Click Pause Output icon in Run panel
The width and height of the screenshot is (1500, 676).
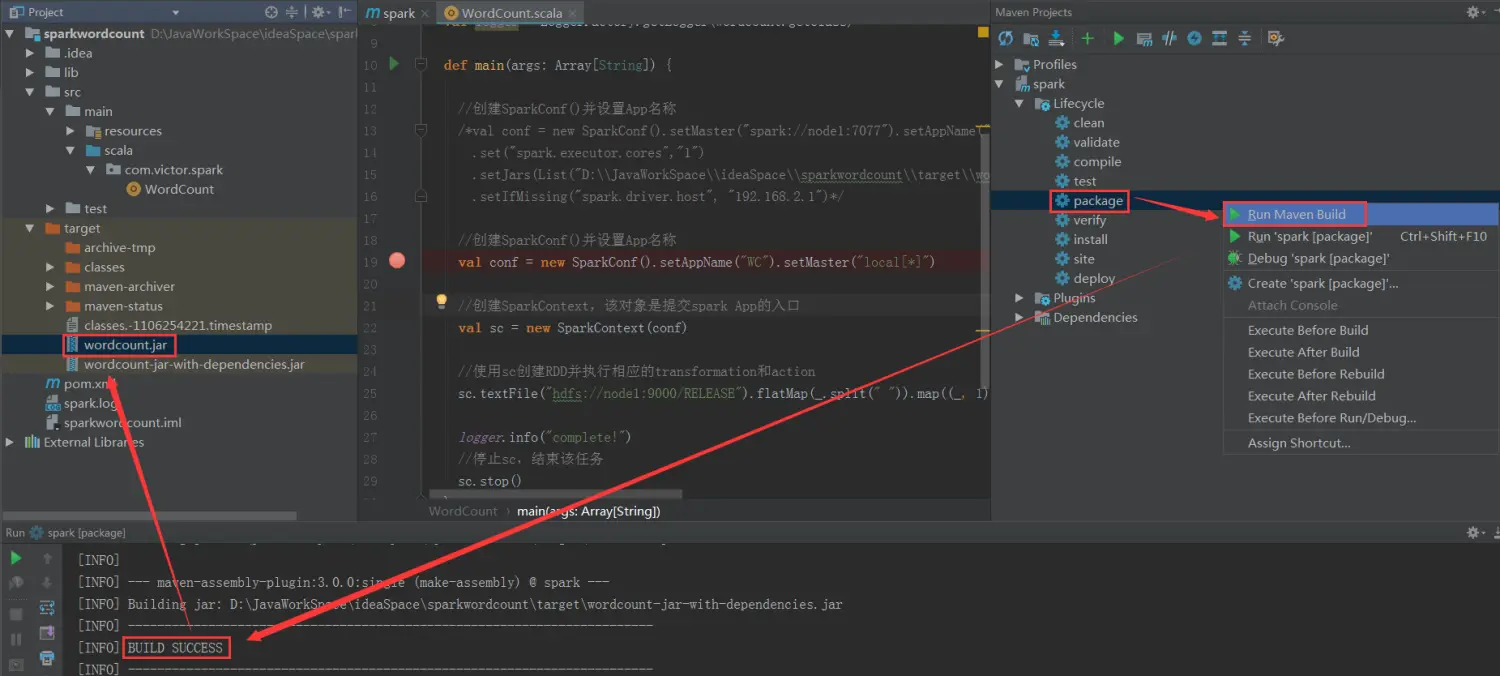16,638
